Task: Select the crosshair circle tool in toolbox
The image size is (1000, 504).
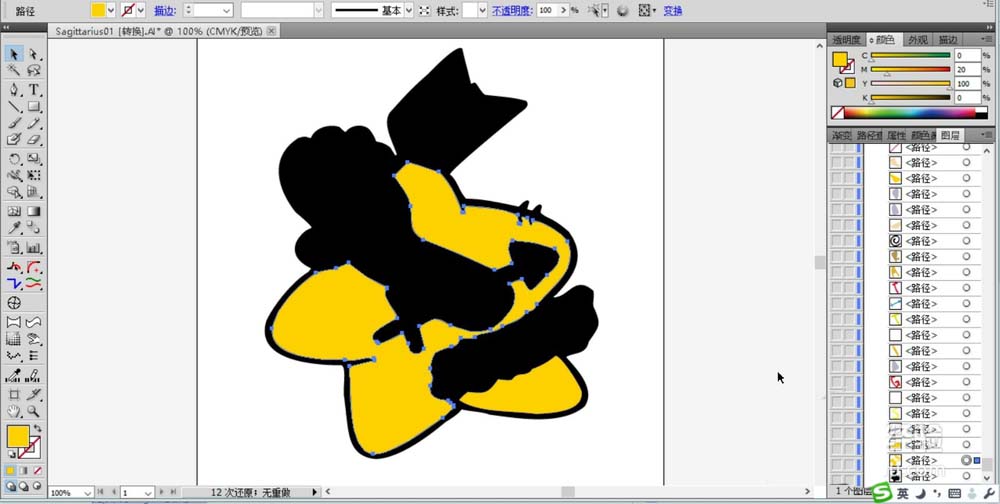Action: coord(14,302)
